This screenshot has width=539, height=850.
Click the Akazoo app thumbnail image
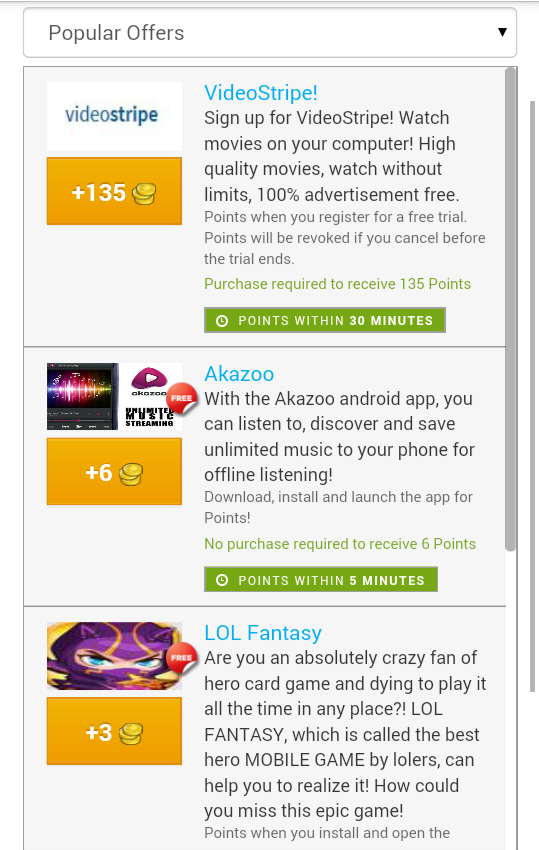114,396
